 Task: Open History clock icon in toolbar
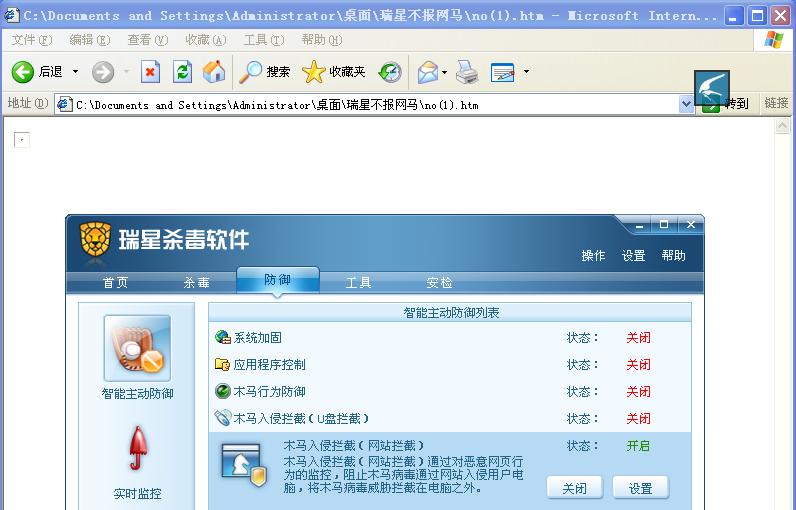[390, 72]
